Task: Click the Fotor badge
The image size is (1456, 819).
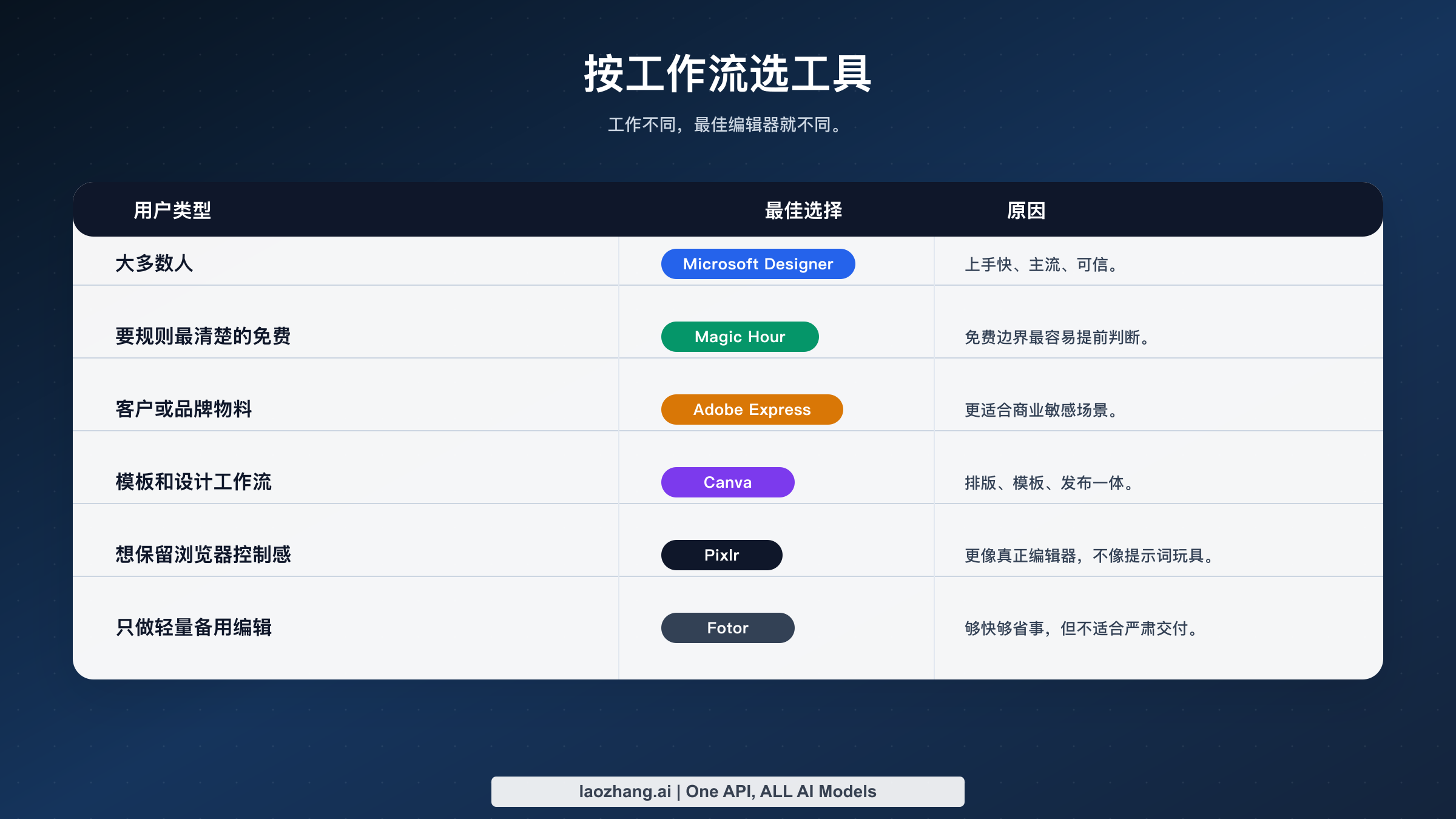Action: point(727,628)
